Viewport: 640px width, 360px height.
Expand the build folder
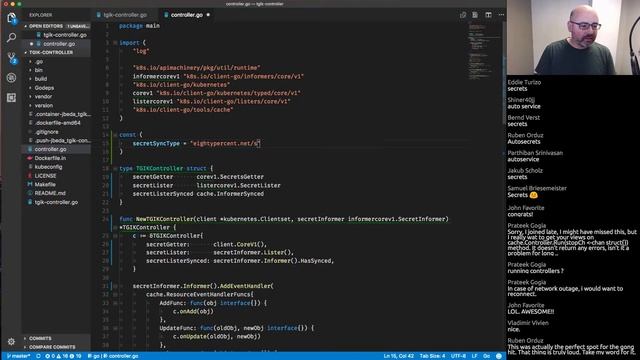57,79
